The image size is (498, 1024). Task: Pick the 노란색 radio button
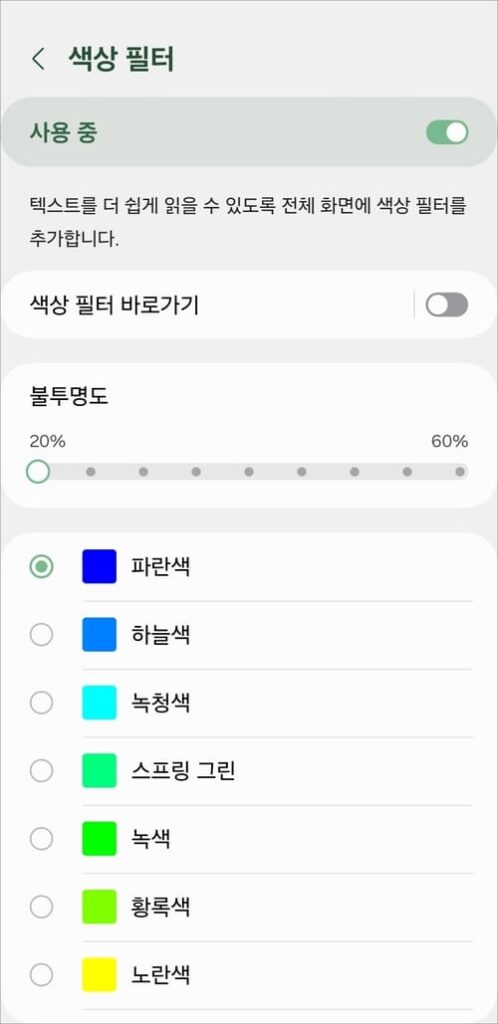[x=42, y=975]
